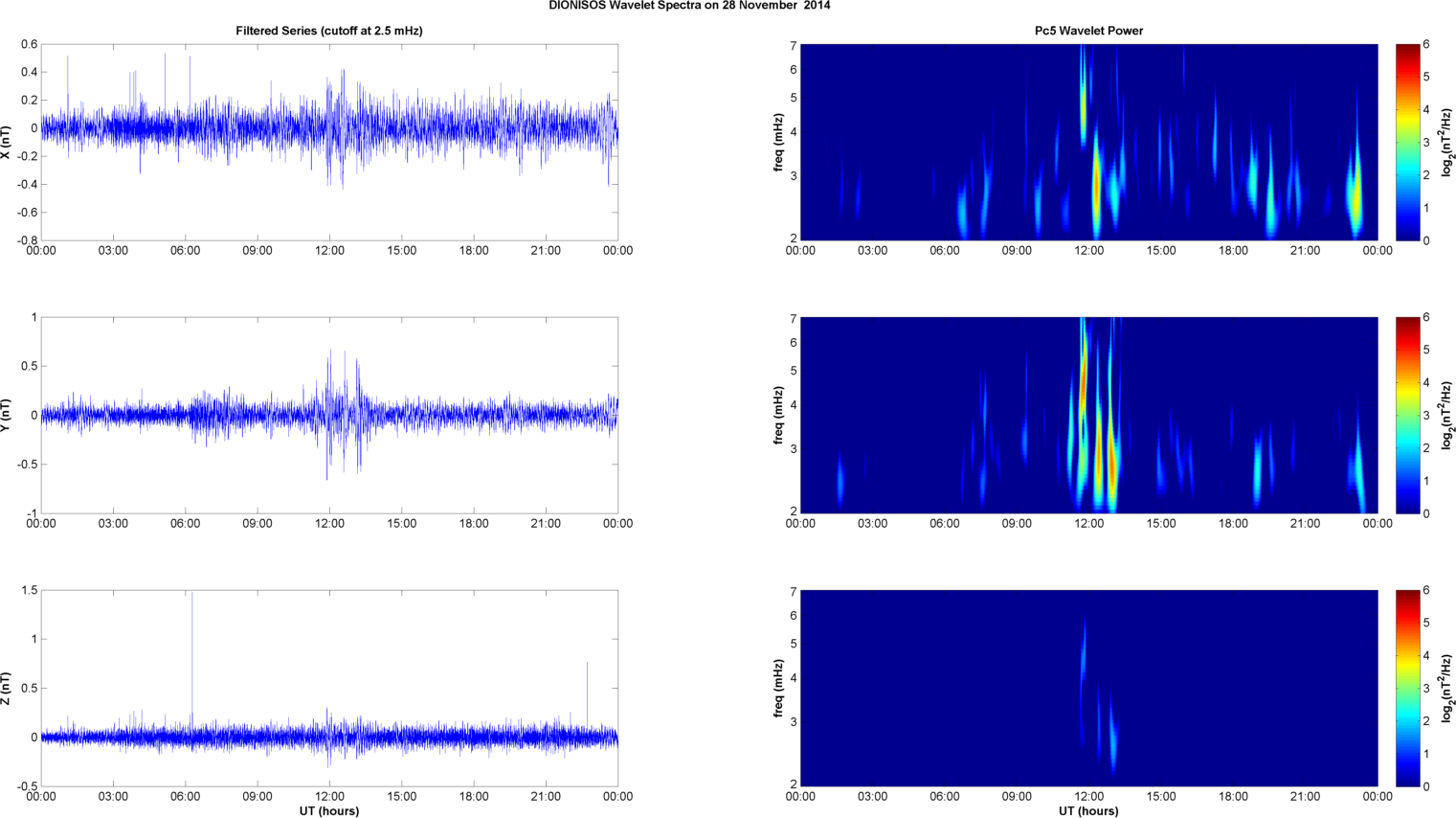The width and height of the screenshot is (1456, 818).
Task: Click the "Z (nT)" axis label
Action: click(6, 688)
